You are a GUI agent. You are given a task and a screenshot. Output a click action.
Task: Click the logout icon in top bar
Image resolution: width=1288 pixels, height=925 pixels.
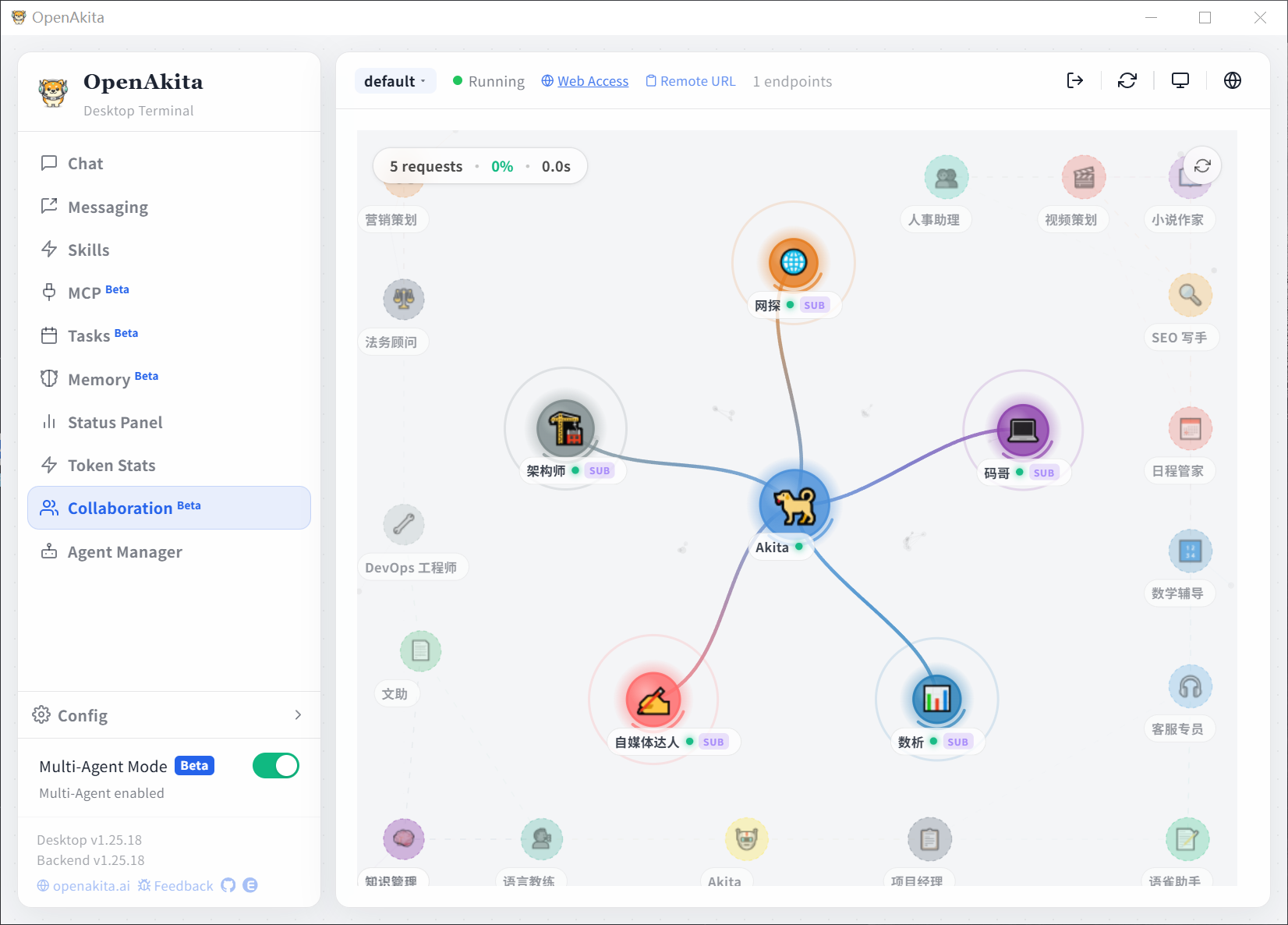click(1075, 80)
